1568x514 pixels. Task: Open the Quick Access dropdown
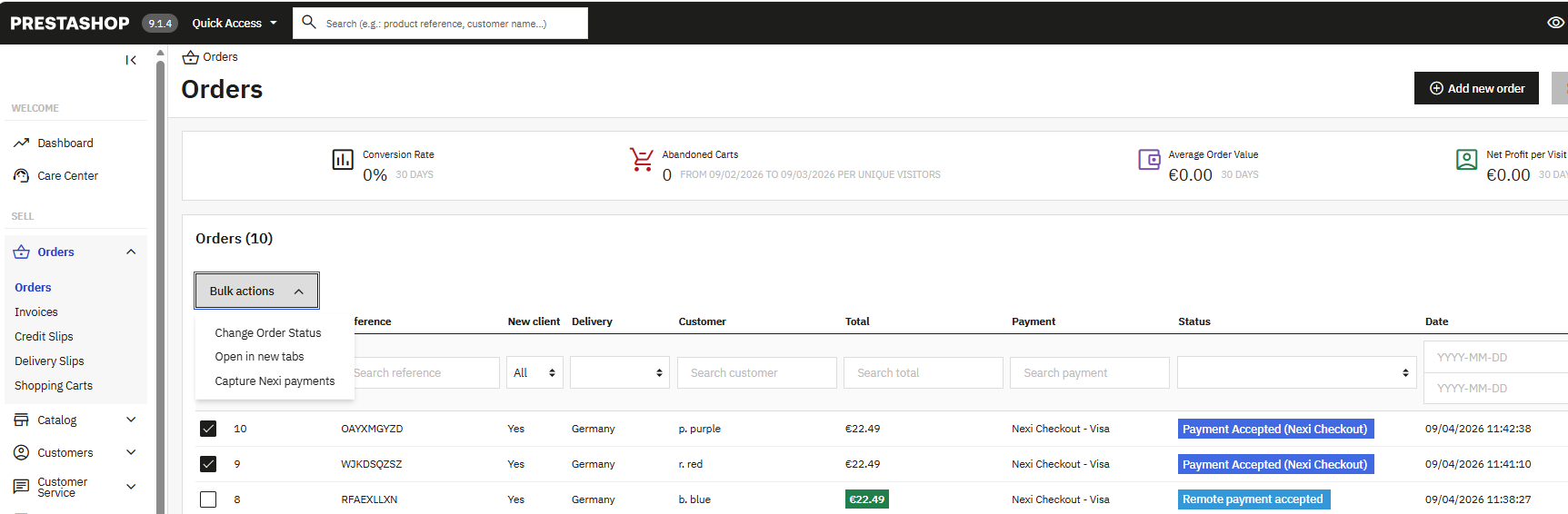[235, 24]
